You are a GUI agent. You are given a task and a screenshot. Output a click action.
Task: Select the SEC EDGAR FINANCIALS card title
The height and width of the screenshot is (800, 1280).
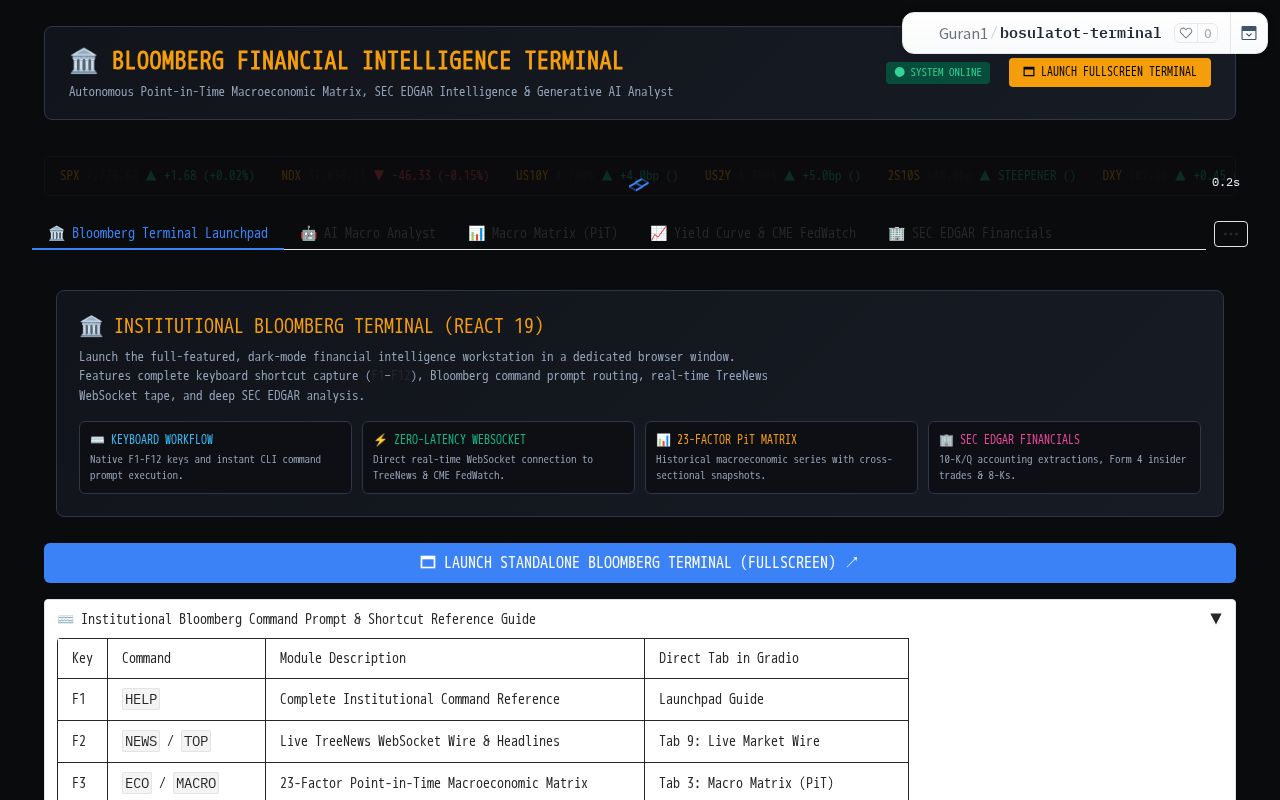(x=1020, y=440)
